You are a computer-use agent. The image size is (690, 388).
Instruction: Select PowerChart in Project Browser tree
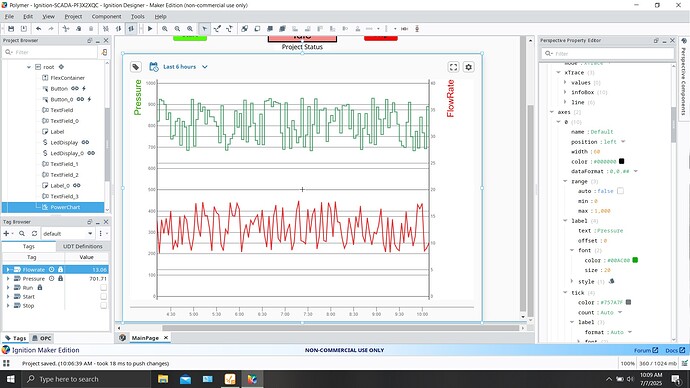pyautogui.click(x=65, y=207)
